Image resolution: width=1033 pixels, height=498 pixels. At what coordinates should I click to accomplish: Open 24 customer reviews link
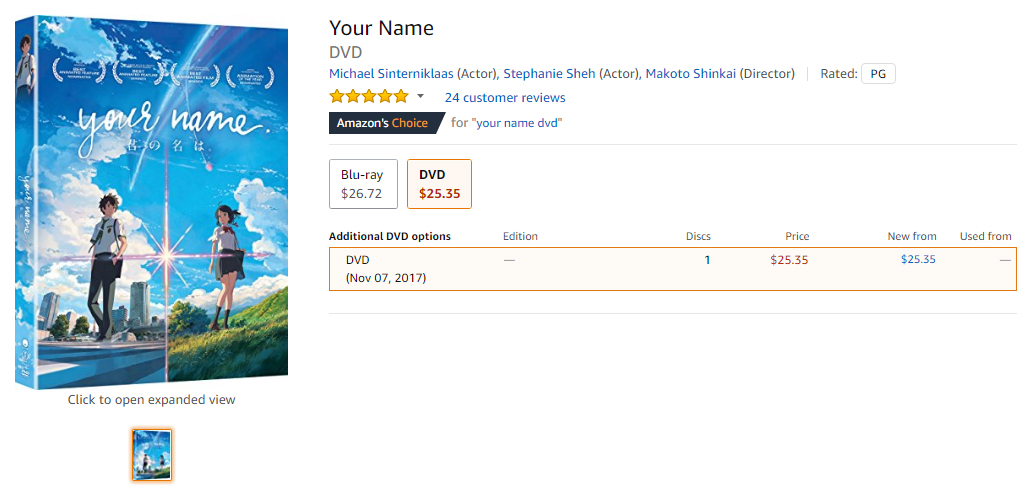(x=505, y=97)
